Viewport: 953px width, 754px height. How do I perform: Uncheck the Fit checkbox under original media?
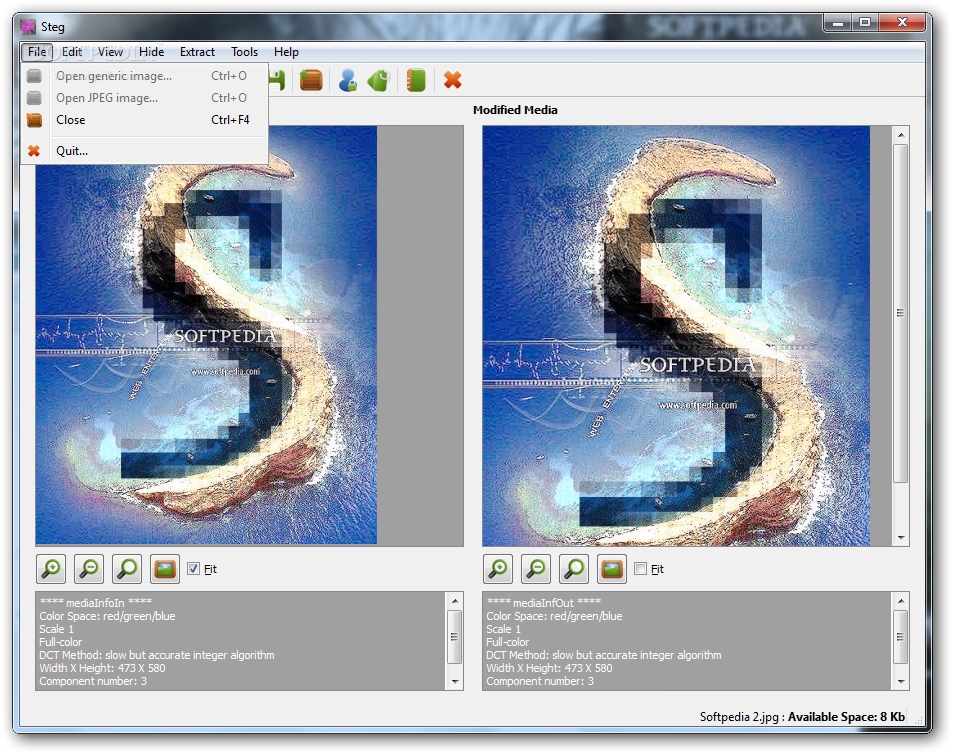(x=193, y=569)
